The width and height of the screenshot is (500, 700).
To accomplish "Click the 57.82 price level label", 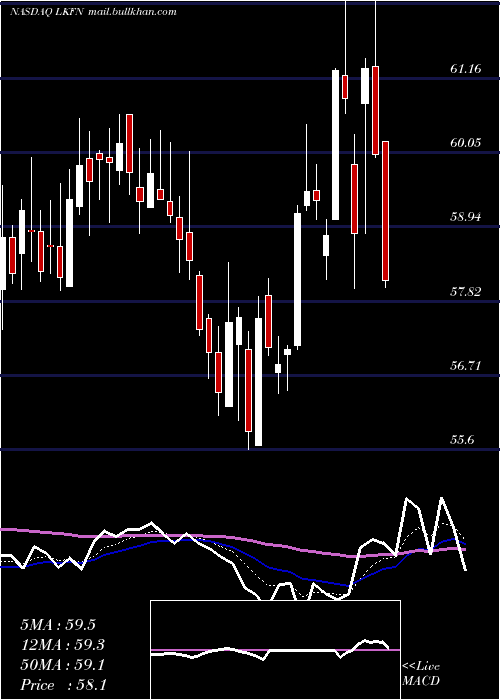I will click(466, 292).
